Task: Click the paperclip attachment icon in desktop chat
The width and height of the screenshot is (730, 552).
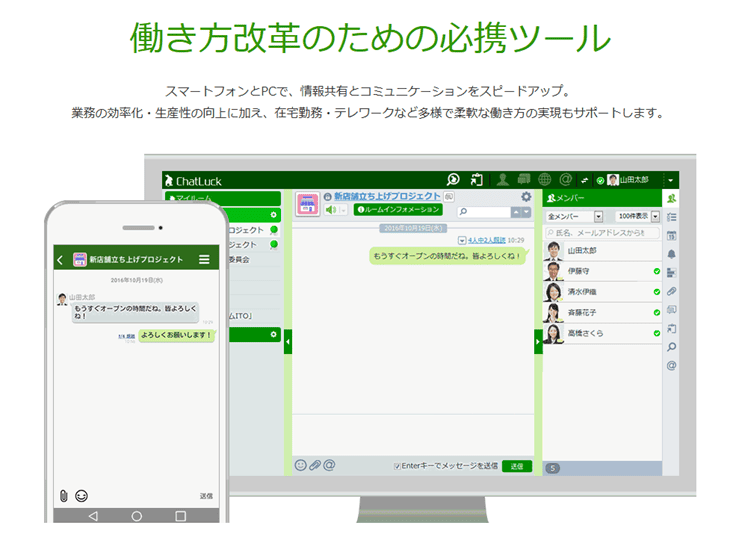Action: tap(314, 465)
